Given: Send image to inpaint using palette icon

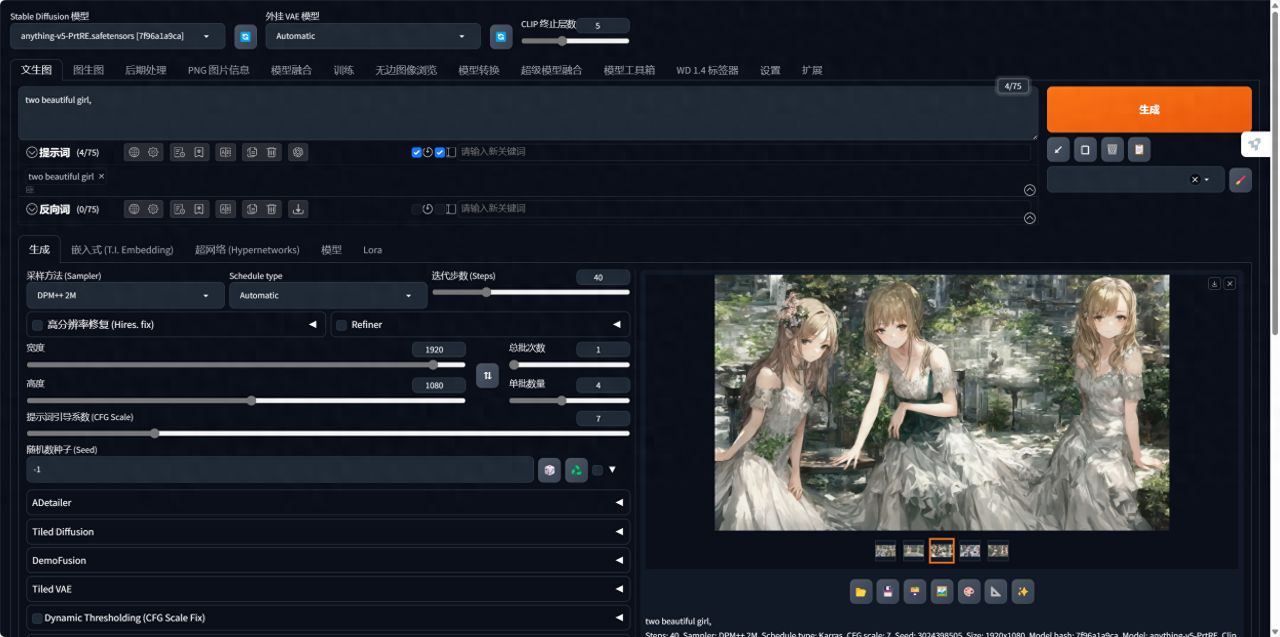Looking at the screenshot, I should click(x=968, y=592).
